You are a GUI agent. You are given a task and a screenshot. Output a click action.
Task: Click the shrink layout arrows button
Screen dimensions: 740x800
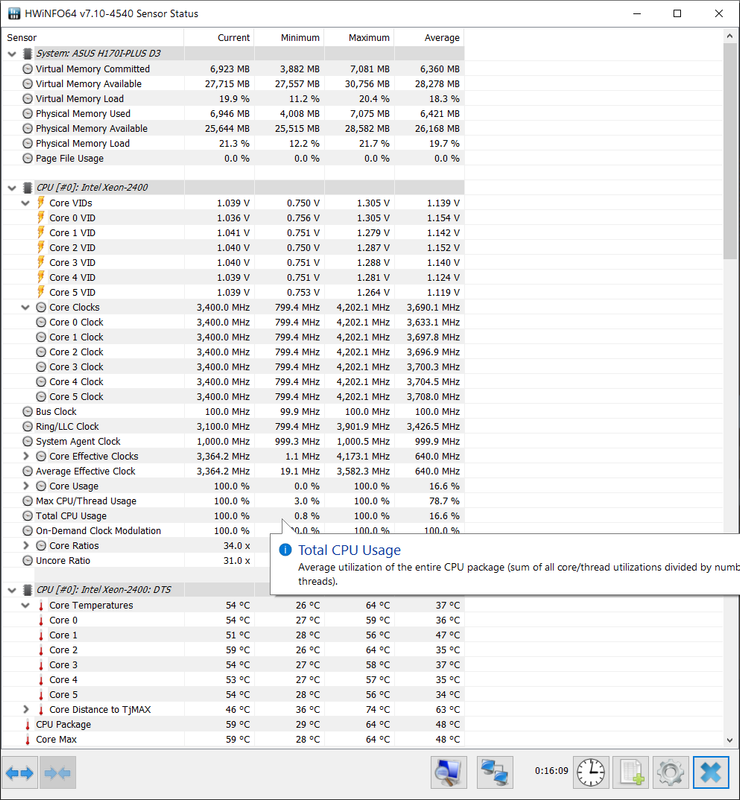click(58, 773)
